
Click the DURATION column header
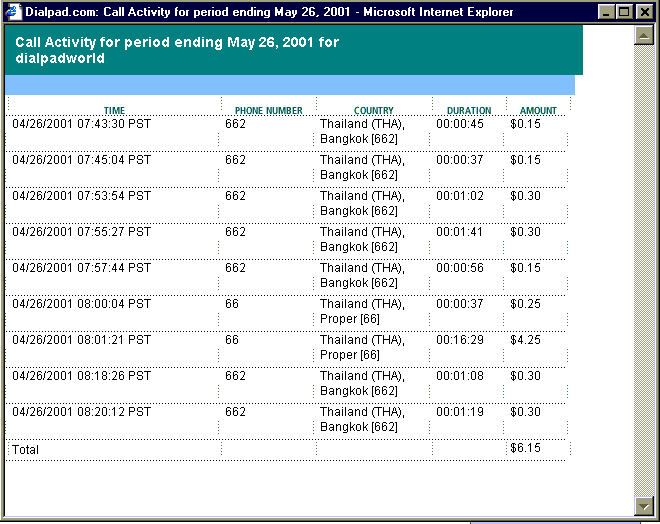(469, 110)
